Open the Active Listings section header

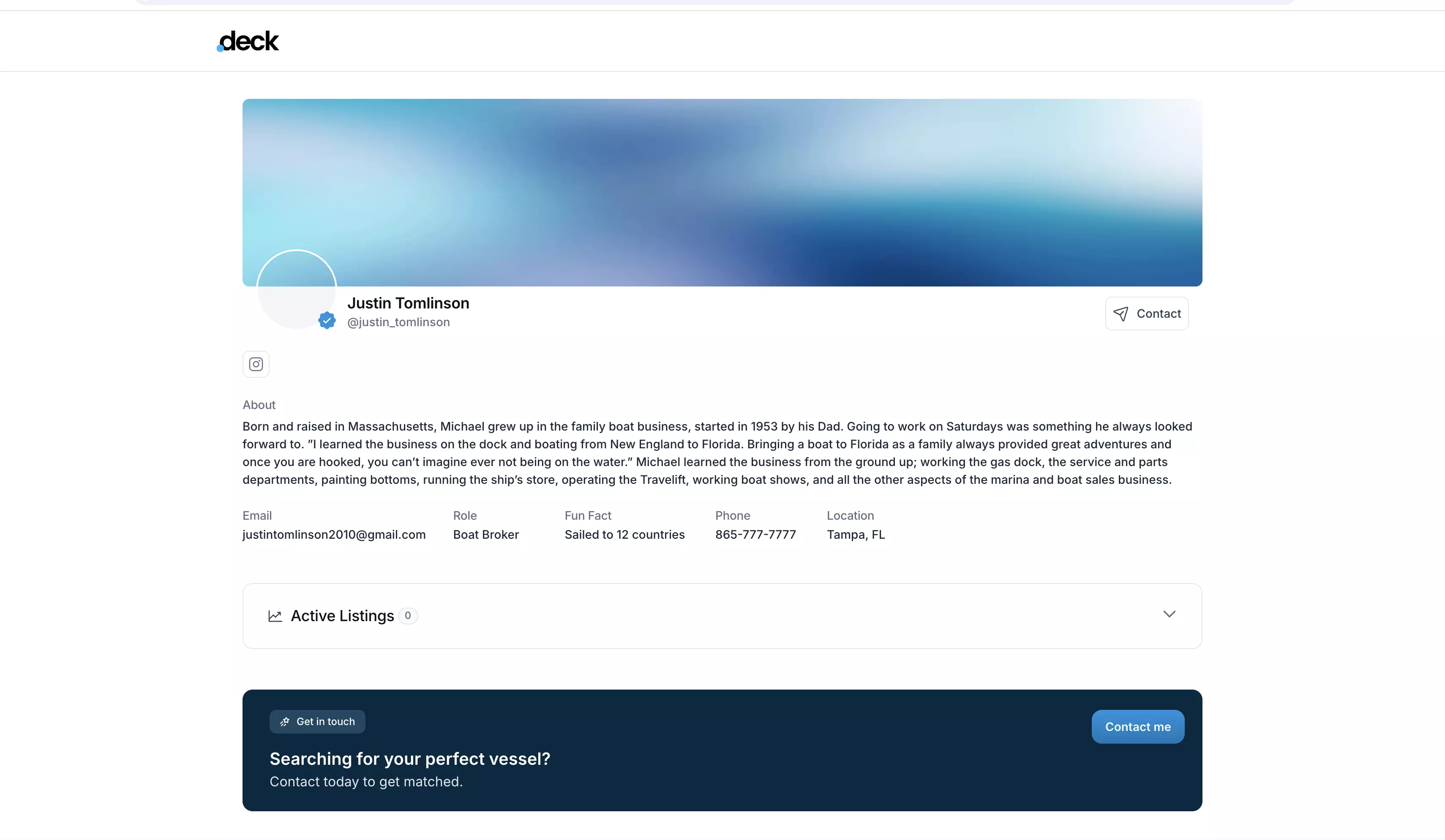(x=342, y=616)
